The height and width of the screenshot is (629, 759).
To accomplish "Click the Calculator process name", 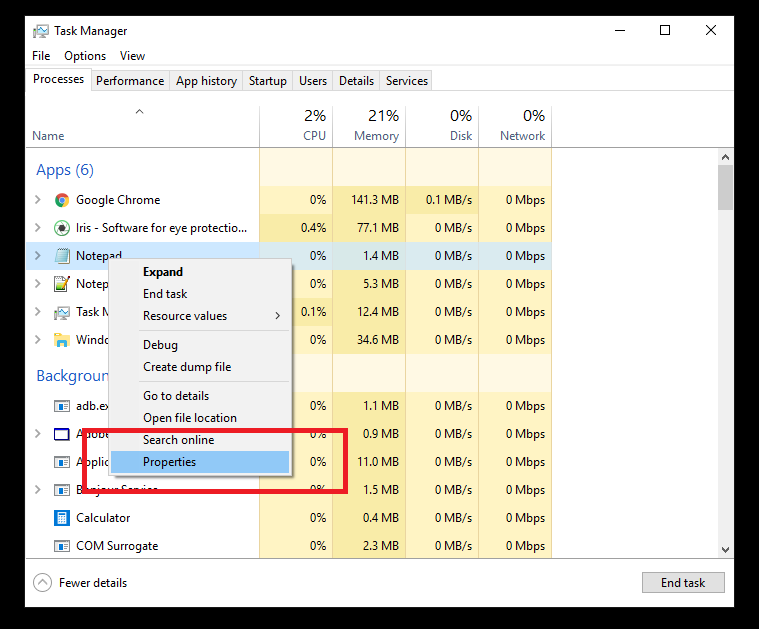I will tap(103, 518).
